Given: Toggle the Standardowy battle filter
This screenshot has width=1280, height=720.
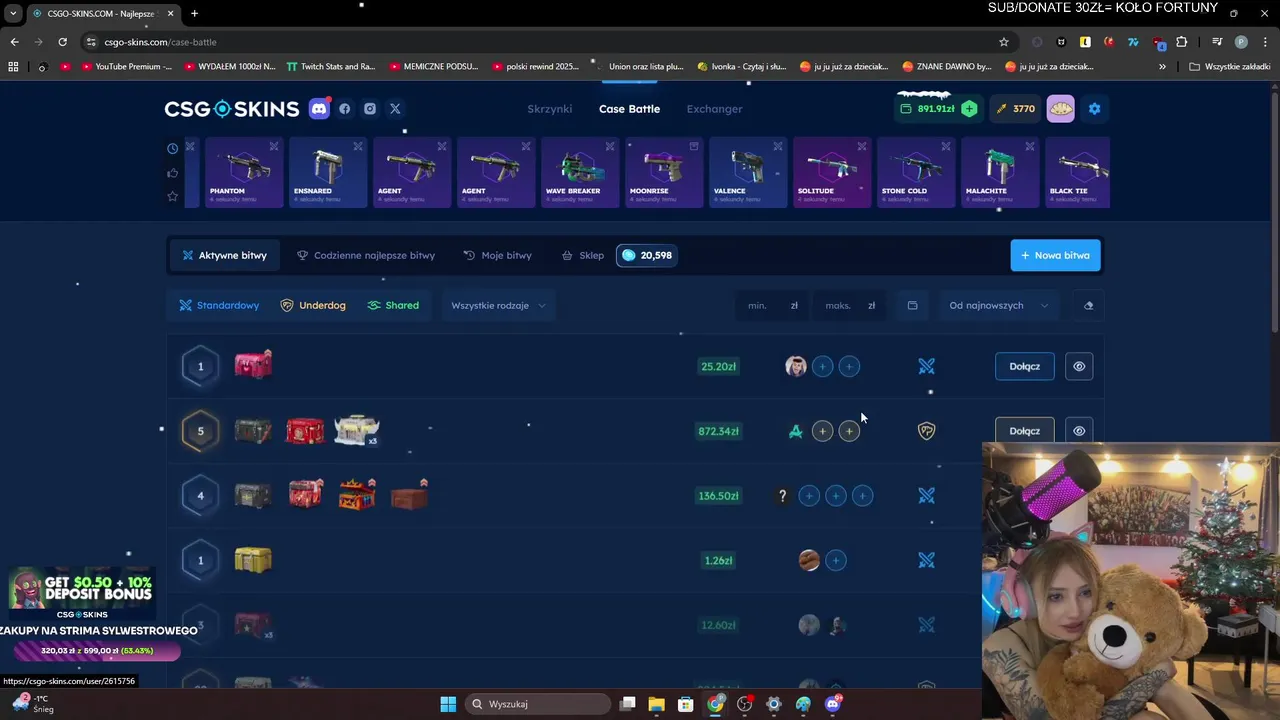Looking at the screenshot, I should coord(219,306).
